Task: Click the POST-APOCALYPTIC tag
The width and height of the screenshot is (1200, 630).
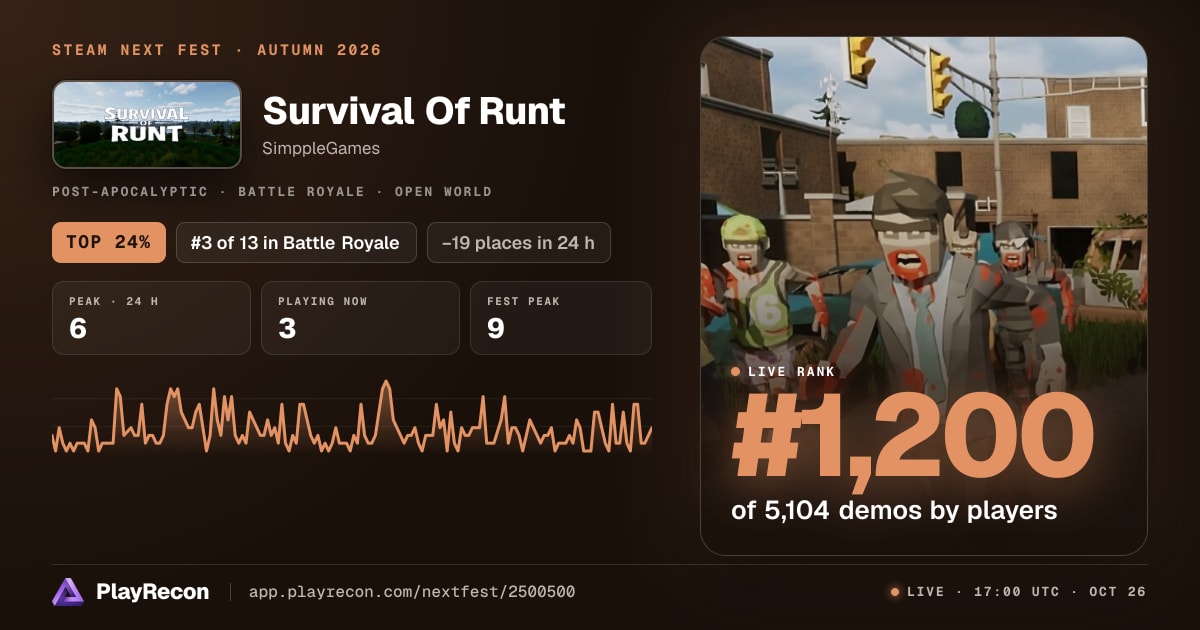Action: pos(130,192)
